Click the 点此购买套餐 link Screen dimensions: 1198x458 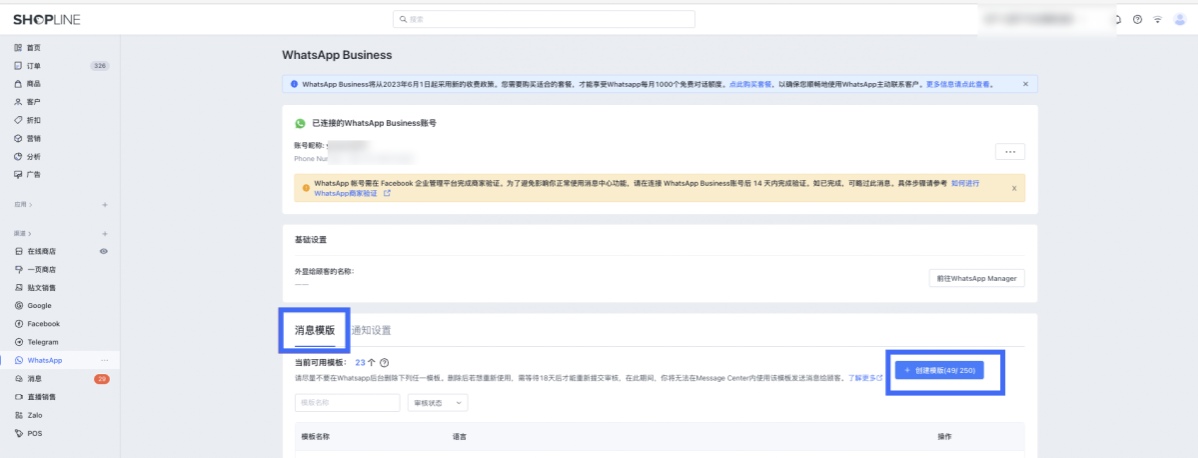pyautogui.click(x=750, y=84)
